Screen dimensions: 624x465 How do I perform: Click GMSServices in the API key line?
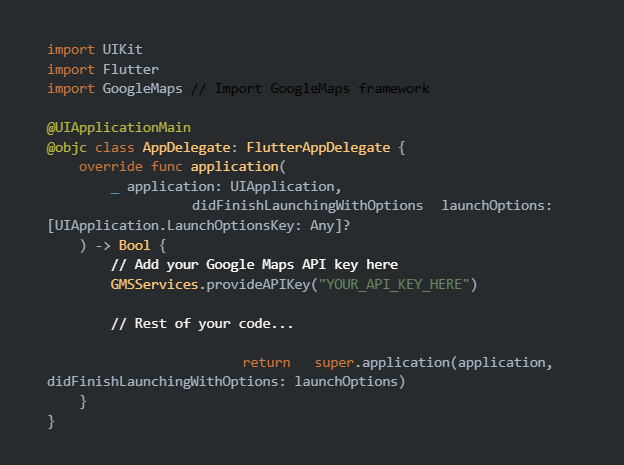154,284
